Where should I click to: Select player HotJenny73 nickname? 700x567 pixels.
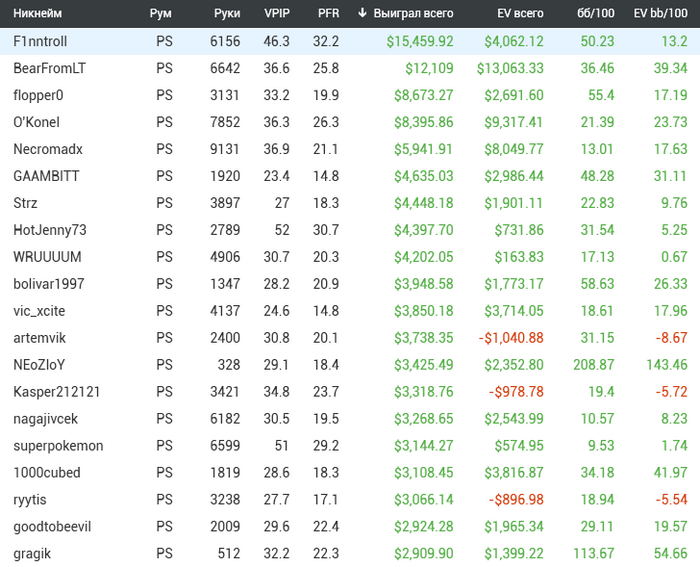(50, 230)
